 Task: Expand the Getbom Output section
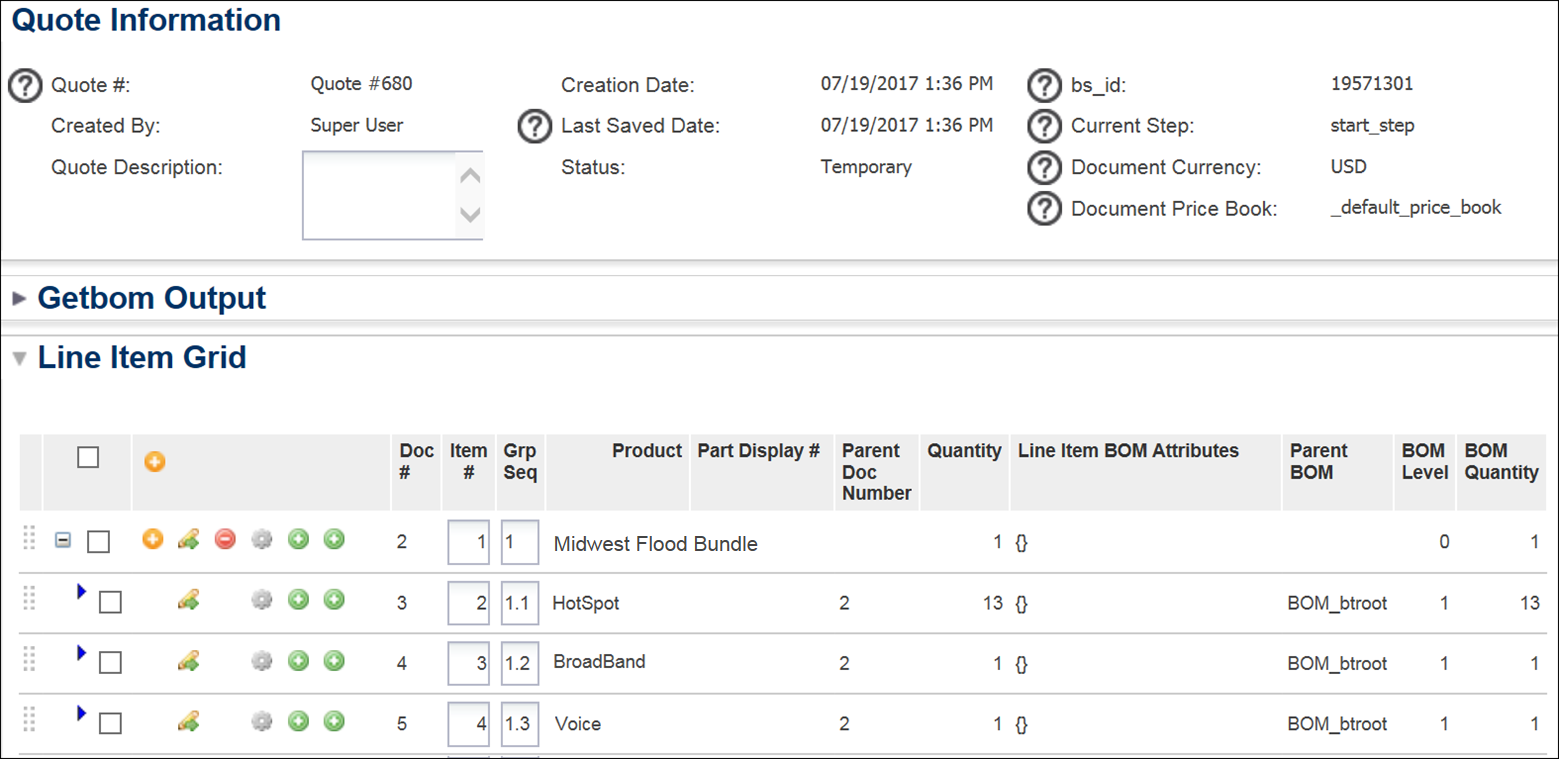19,298
